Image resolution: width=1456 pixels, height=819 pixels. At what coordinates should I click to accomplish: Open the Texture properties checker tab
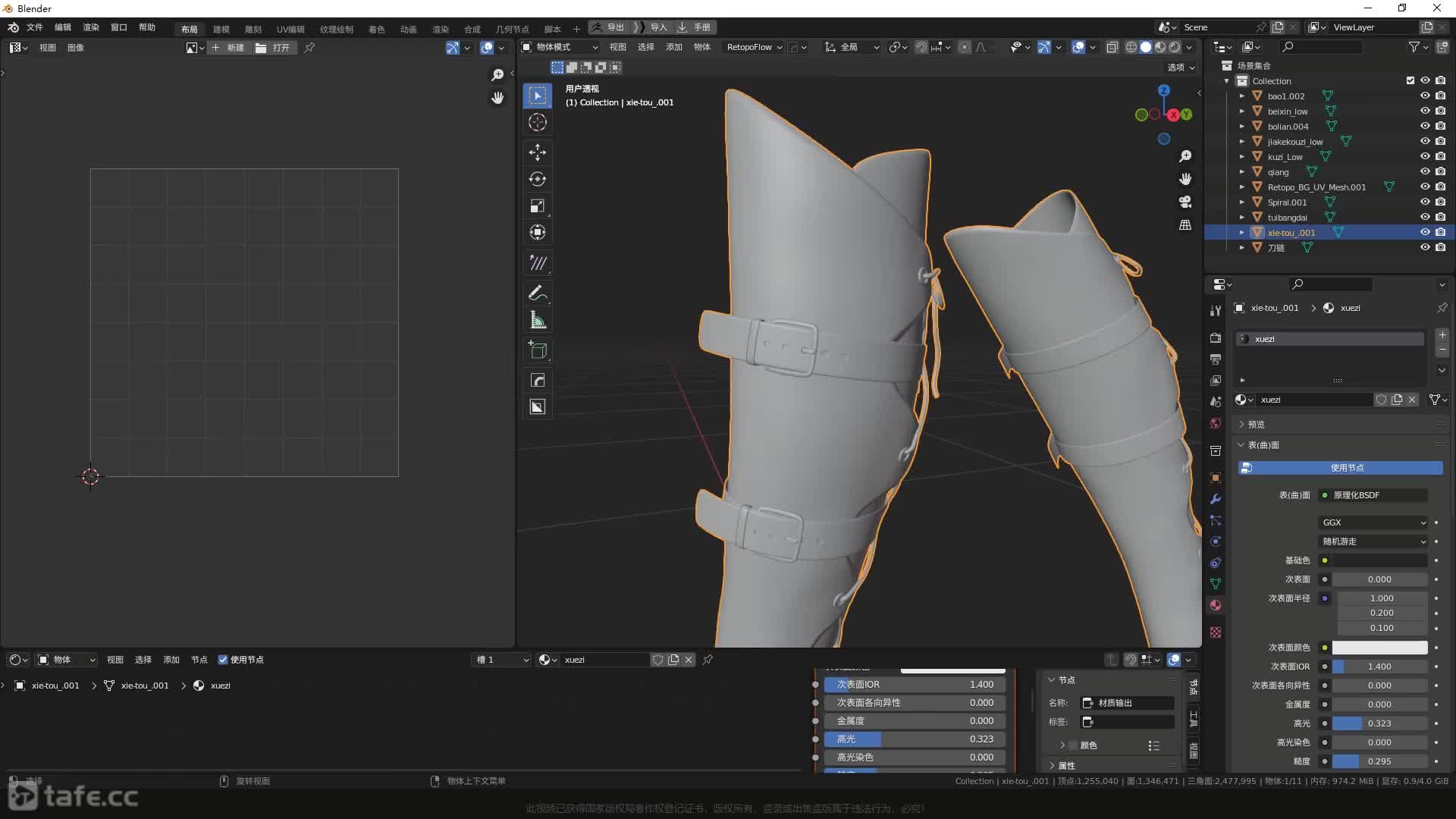(x=1216, y=632)
